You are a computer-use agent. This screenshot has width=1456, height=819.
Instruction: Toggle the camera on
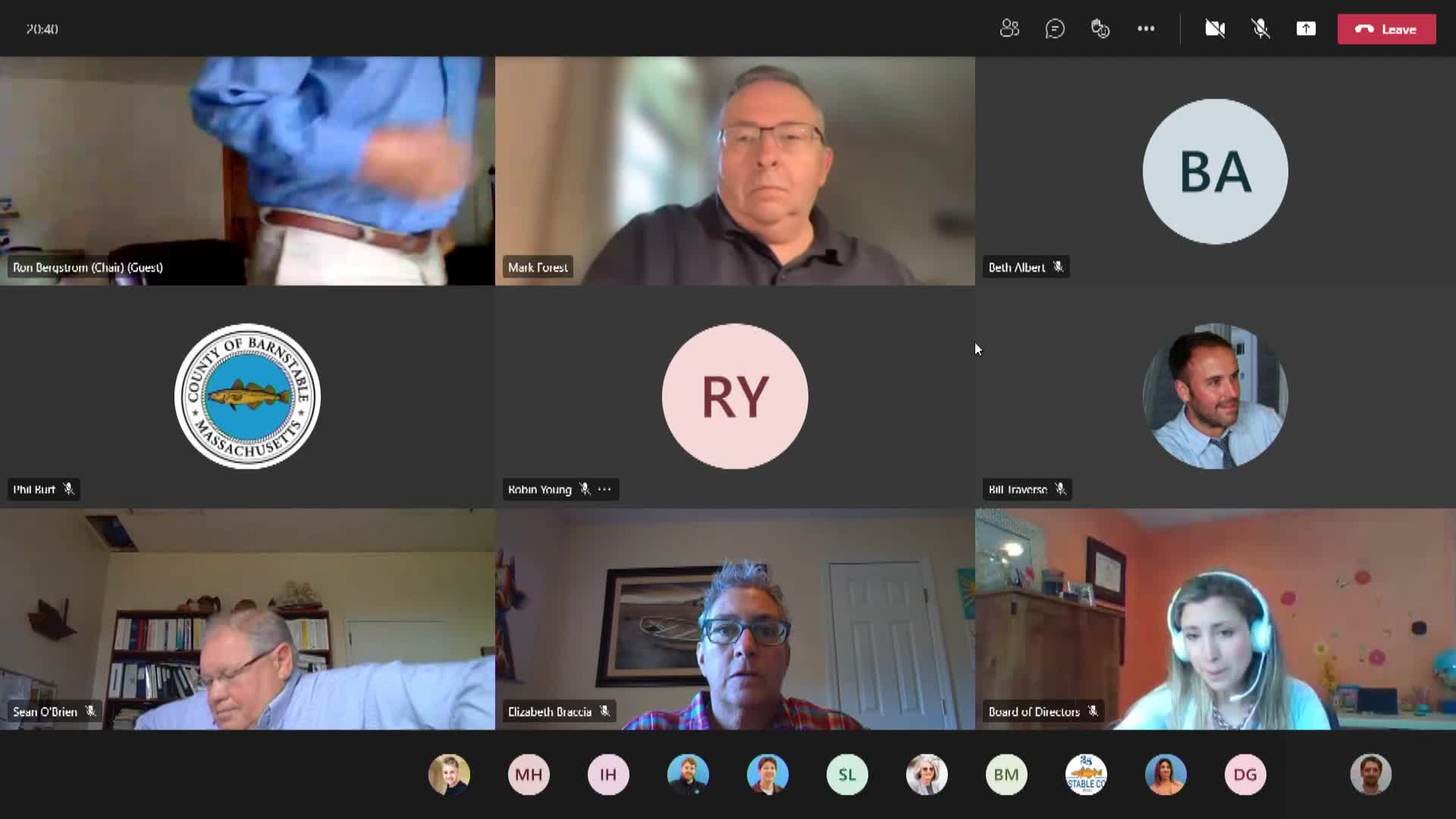(1215, 29)
